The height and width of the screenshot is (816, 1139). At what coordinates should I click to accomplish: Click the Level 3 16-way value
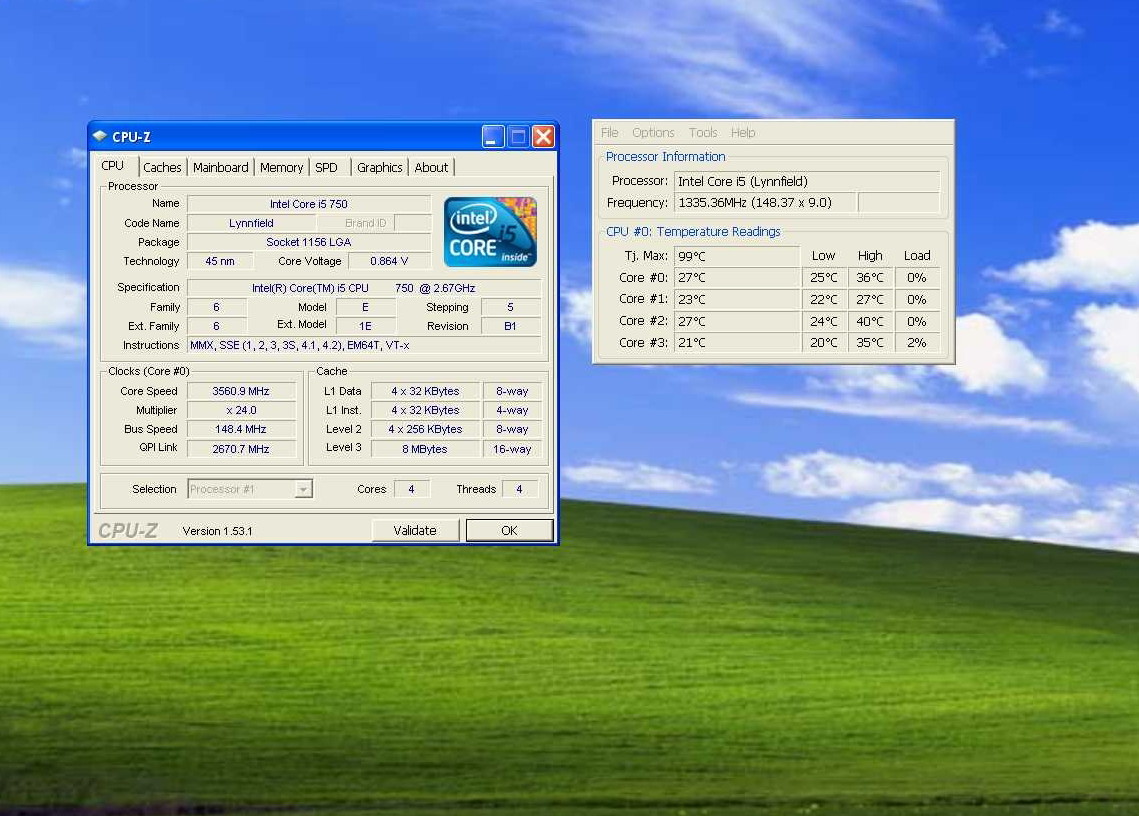[x=512, y=449]
